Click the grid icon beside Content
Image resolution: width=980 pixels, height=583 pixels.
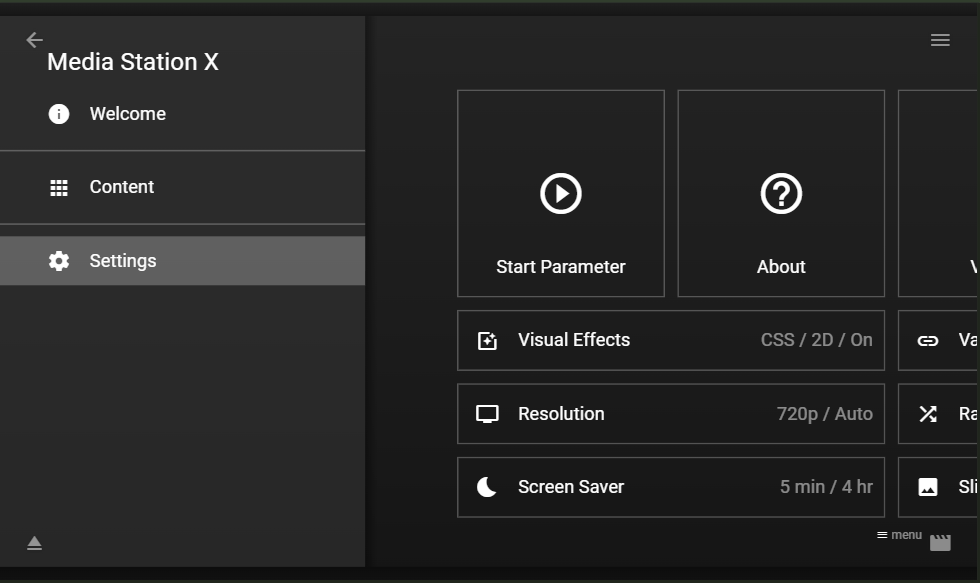[59, 187]
